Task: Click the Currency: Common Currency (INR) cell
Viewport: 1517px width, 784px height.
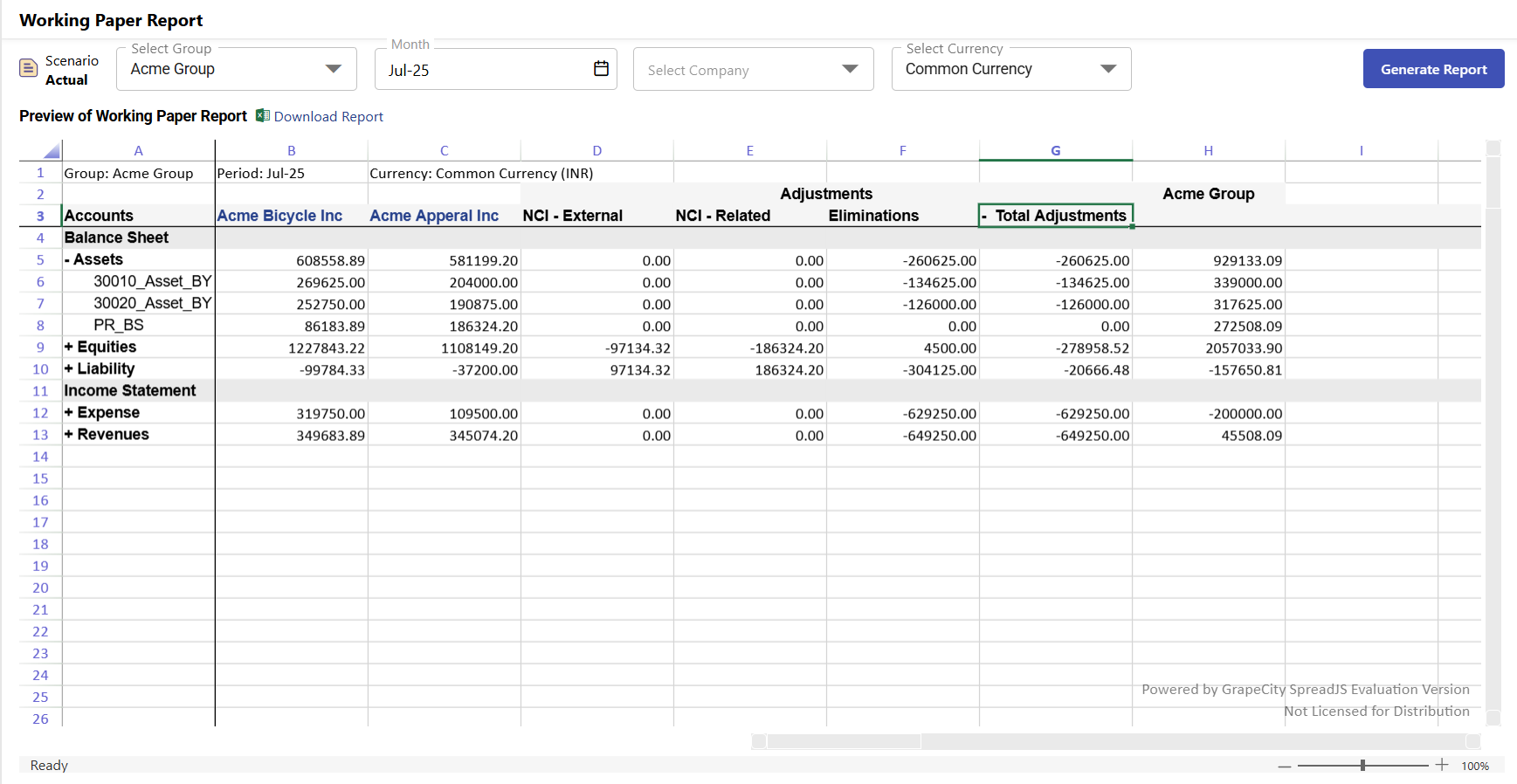Action: pyautogui.click(x=481, y=173)
